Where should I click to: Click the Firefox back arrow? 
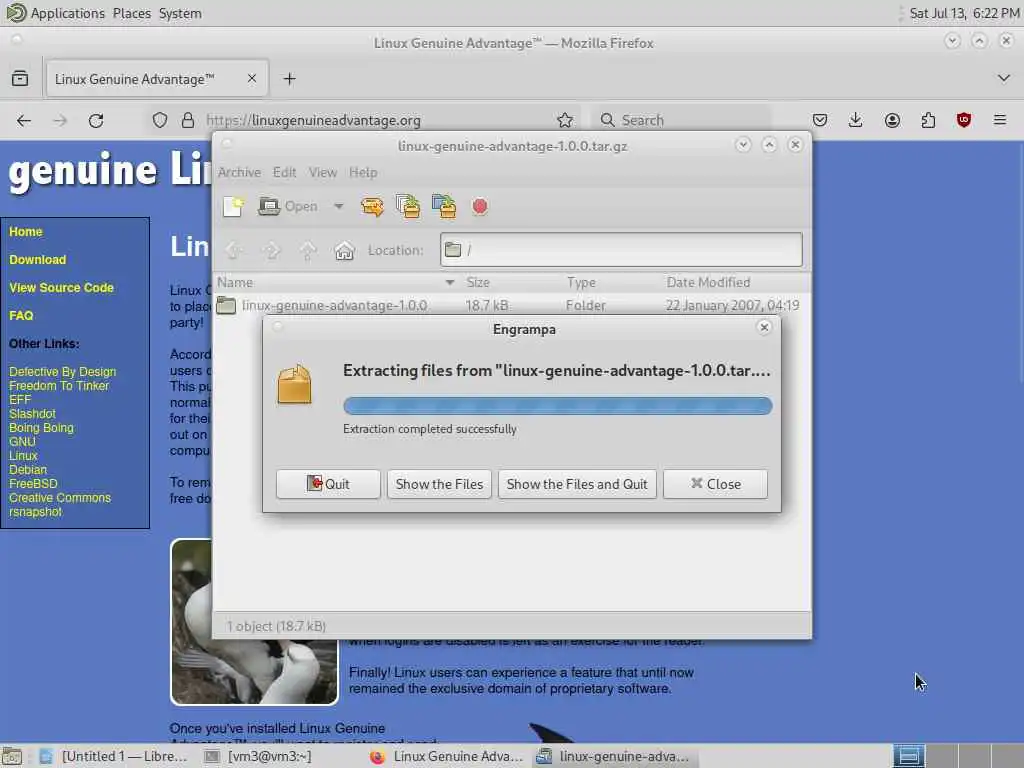point(24,120)
